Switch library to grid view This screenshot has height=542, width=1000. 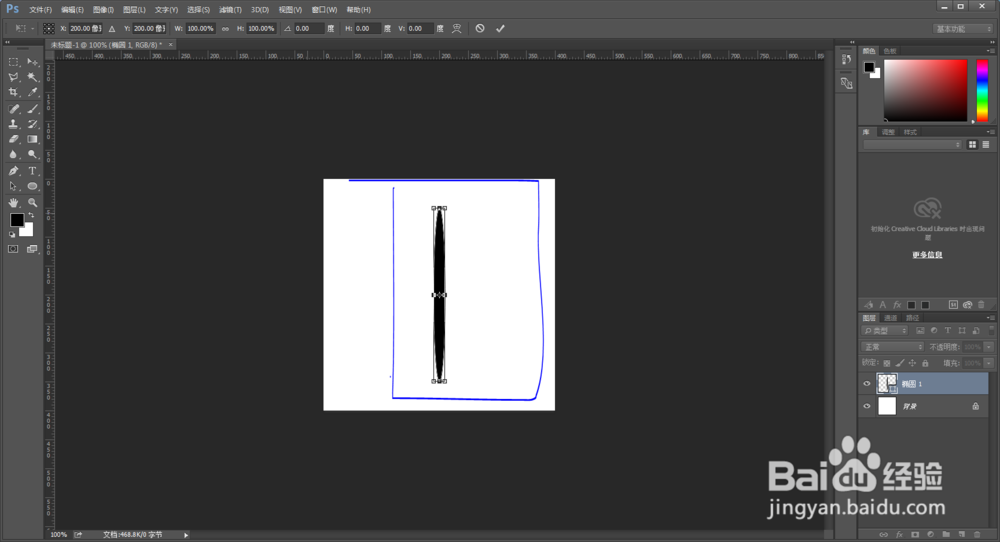pos(972,145)
